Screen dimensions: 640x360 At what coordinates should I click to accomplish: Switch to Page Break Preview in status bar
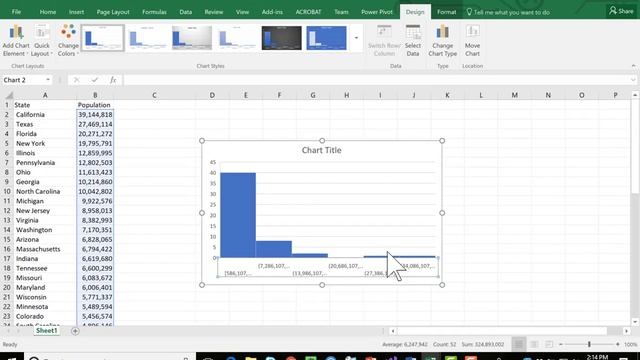point(549,344)
